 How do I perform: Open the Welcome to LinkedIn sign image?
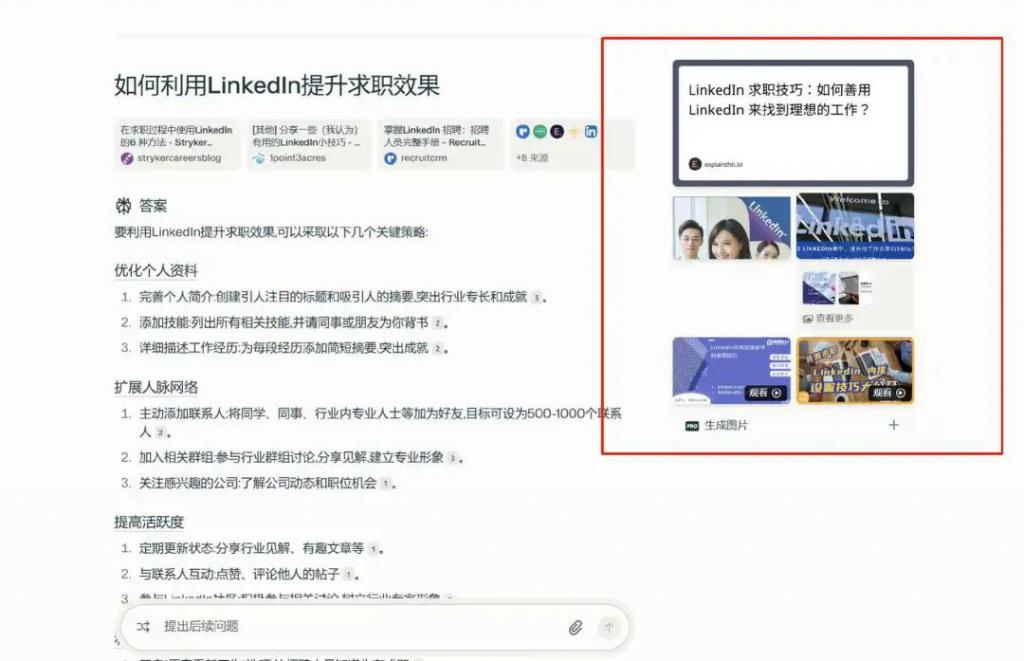pyautogui.click(x=854, y=227)
